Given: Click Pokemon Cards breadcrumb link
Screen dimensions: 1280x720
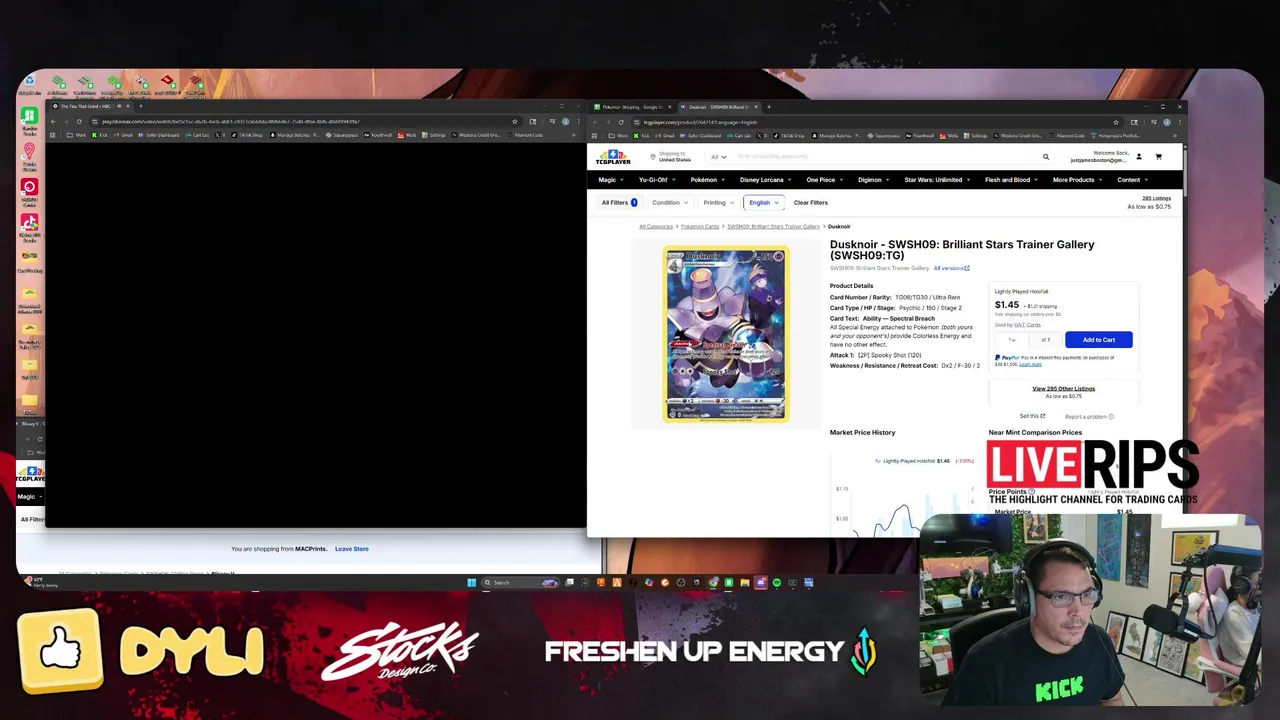Looking at the screenshot, I should click(700, 227).
